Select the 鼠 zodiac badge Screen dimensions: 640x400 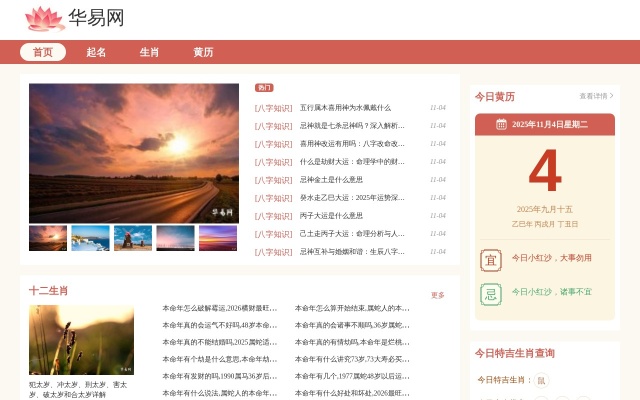click(x=541, y=380)
